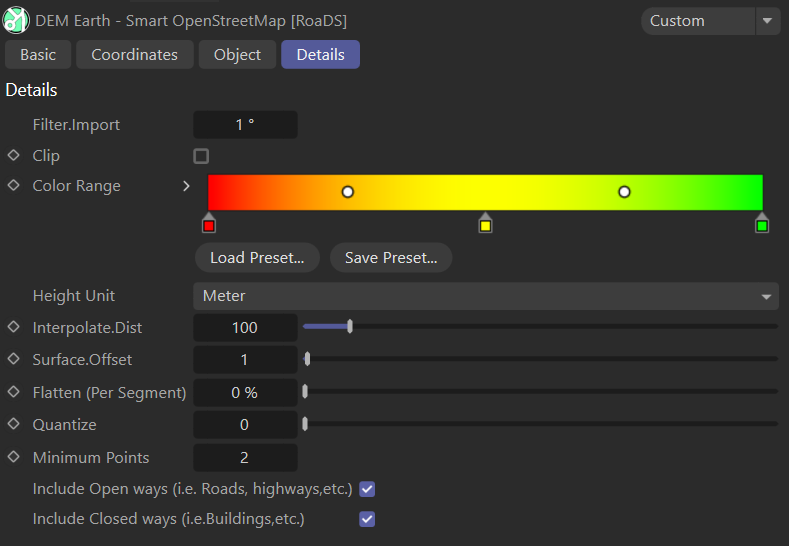
Task: Click the Filter.Import label
Action: (76, 124)
